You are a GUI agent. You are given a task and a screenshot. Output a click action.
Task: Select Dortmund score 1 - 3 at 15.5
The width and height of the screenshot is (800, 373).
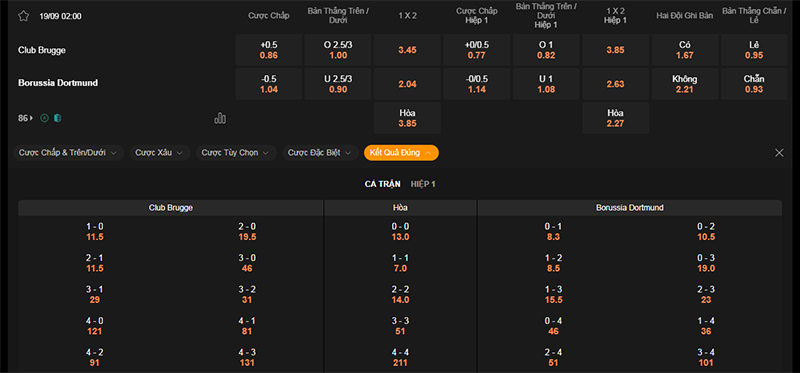tap(553, 294)
